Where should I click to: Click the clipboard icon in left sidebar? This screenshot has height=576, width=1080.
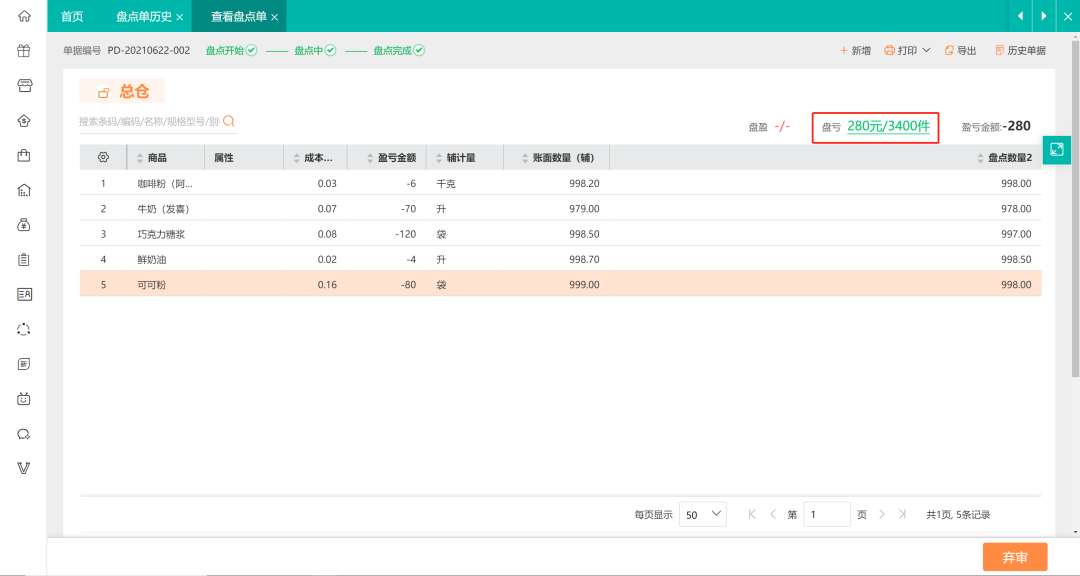[x=24, y=259]
